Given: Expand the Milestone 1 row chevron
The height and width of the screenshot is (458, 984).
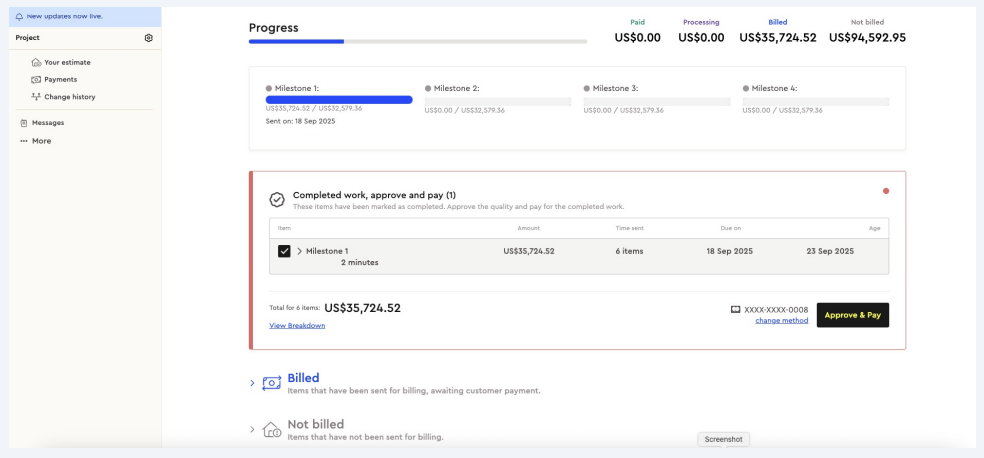Looking at the screenshot, I should coord(299,251).
